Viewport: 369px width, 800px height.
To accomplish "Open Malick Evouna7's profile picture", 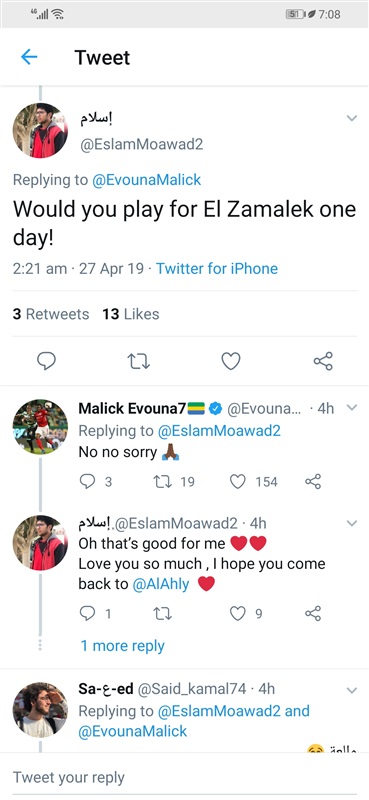I will click(40, 427).
